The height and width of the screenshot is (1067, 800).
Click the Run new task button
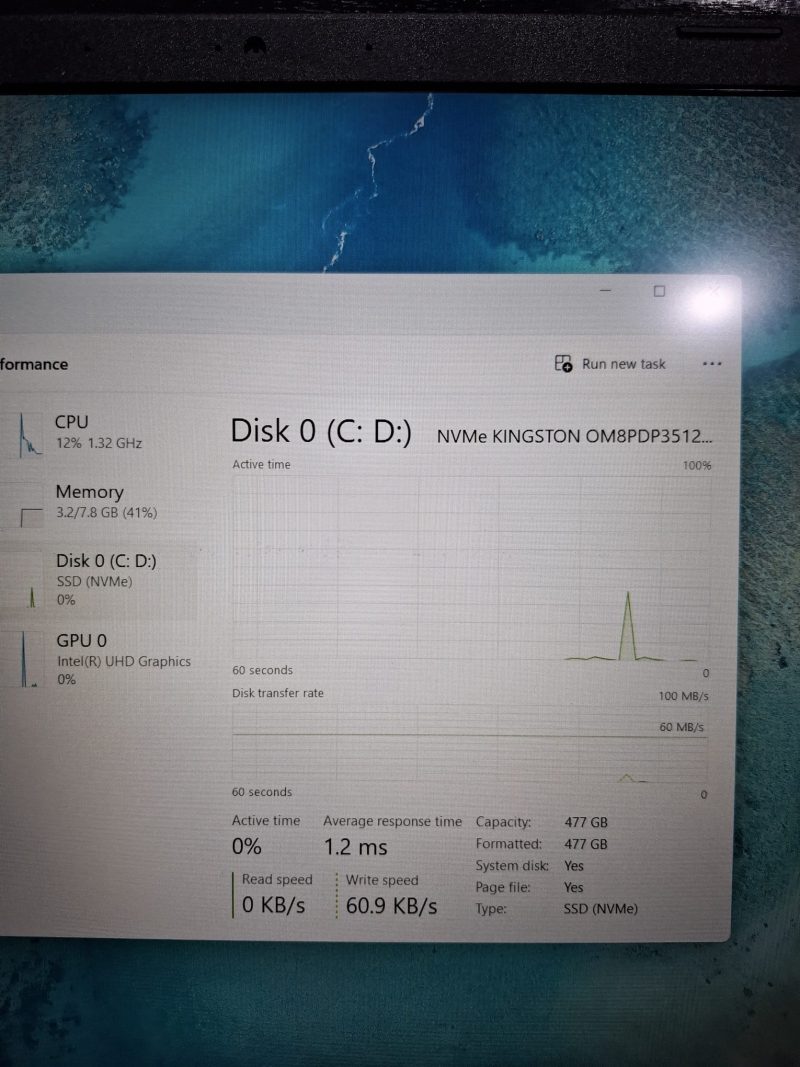point(610,364)
